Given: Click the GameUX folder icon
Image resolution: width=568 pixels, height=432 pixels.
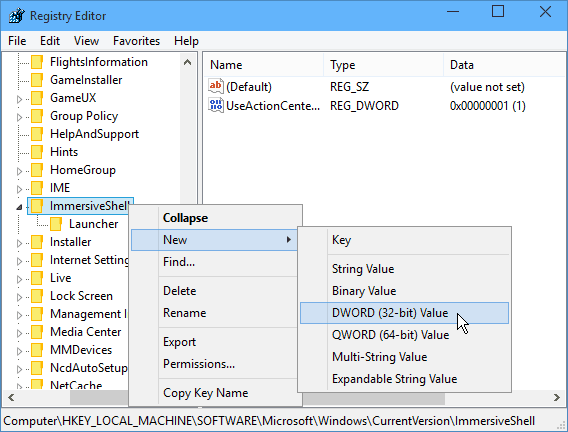Looking at the screenshot, I should 37,98.
